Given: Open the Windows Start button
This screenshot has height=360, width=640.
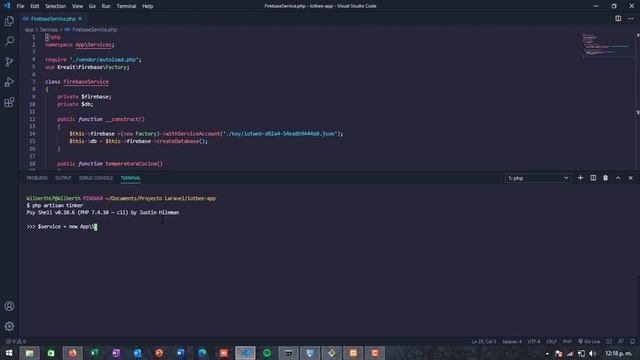Looking at the screenshot, I should click(x=9, y=353).
